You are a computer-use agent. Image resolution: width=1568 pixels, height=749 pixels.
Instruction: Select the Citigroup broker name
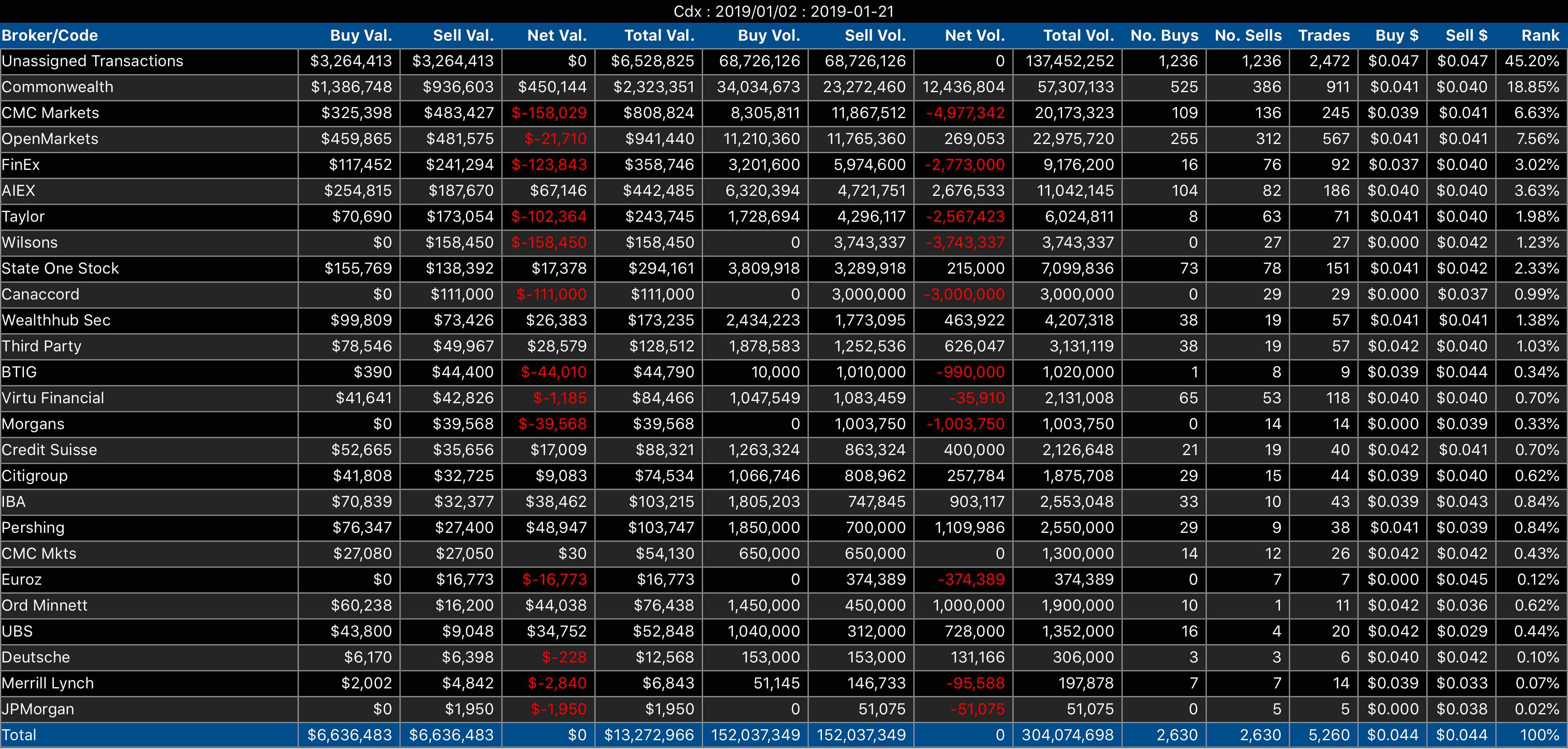pyautogui.click(x=35, y=476)
